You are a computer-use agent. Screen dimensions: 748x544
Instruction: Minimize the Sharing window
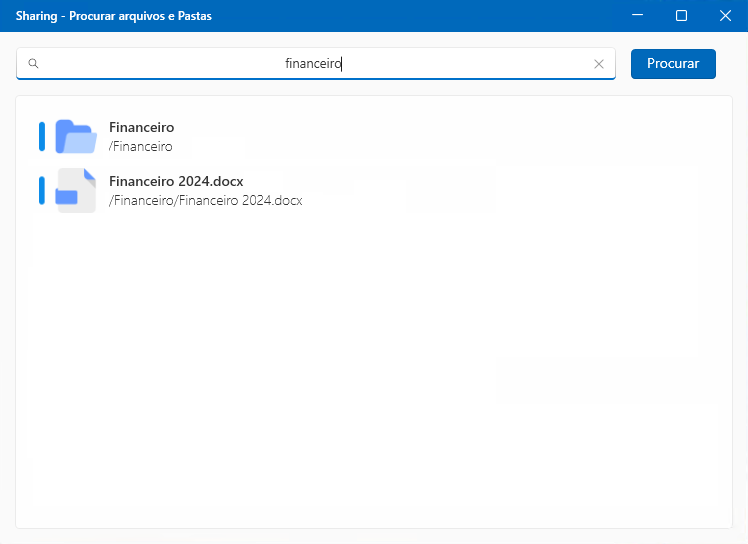click(637, 15)
